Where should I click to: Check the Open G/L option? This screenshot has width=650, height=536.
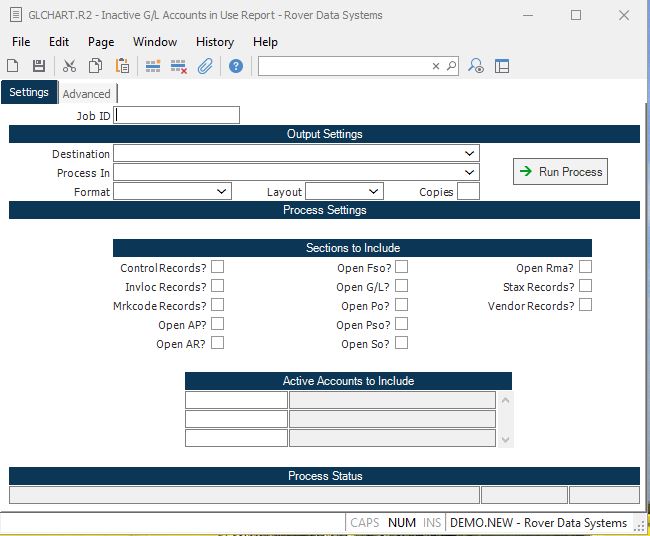(x=401, y=286)
